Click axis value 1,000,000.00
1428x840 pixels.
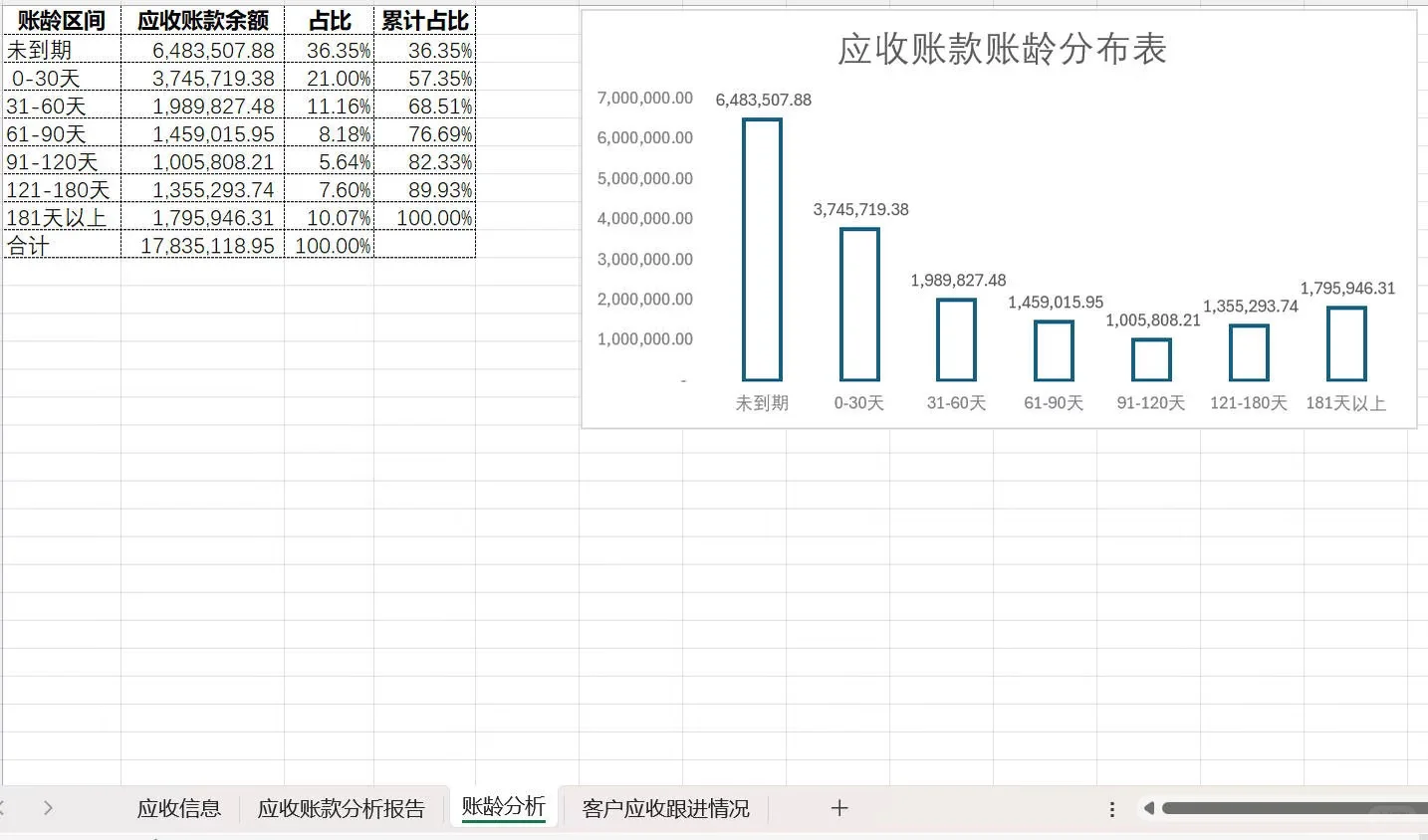point(645,338)
